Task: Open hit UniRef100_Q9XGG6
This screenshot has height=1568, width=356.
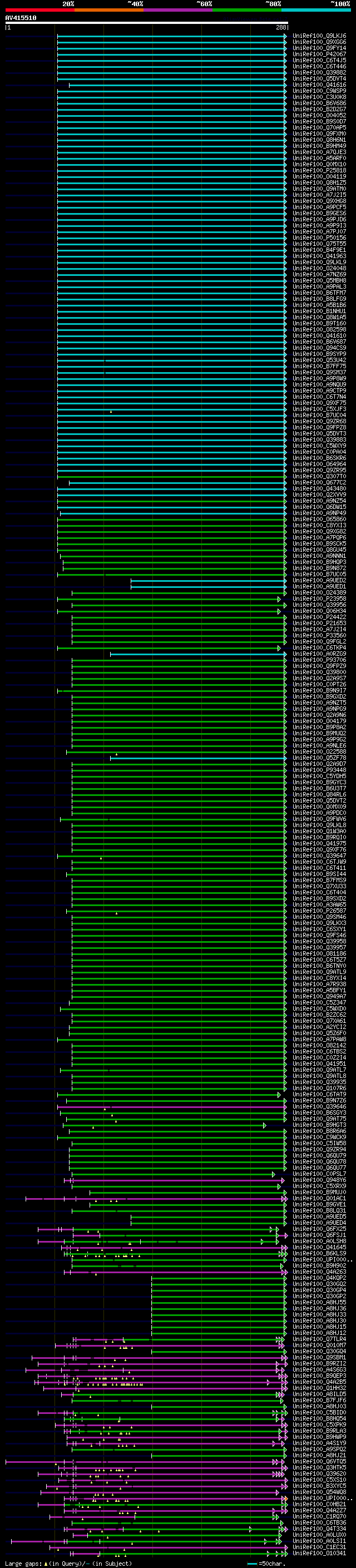Action: pos(319,42)
